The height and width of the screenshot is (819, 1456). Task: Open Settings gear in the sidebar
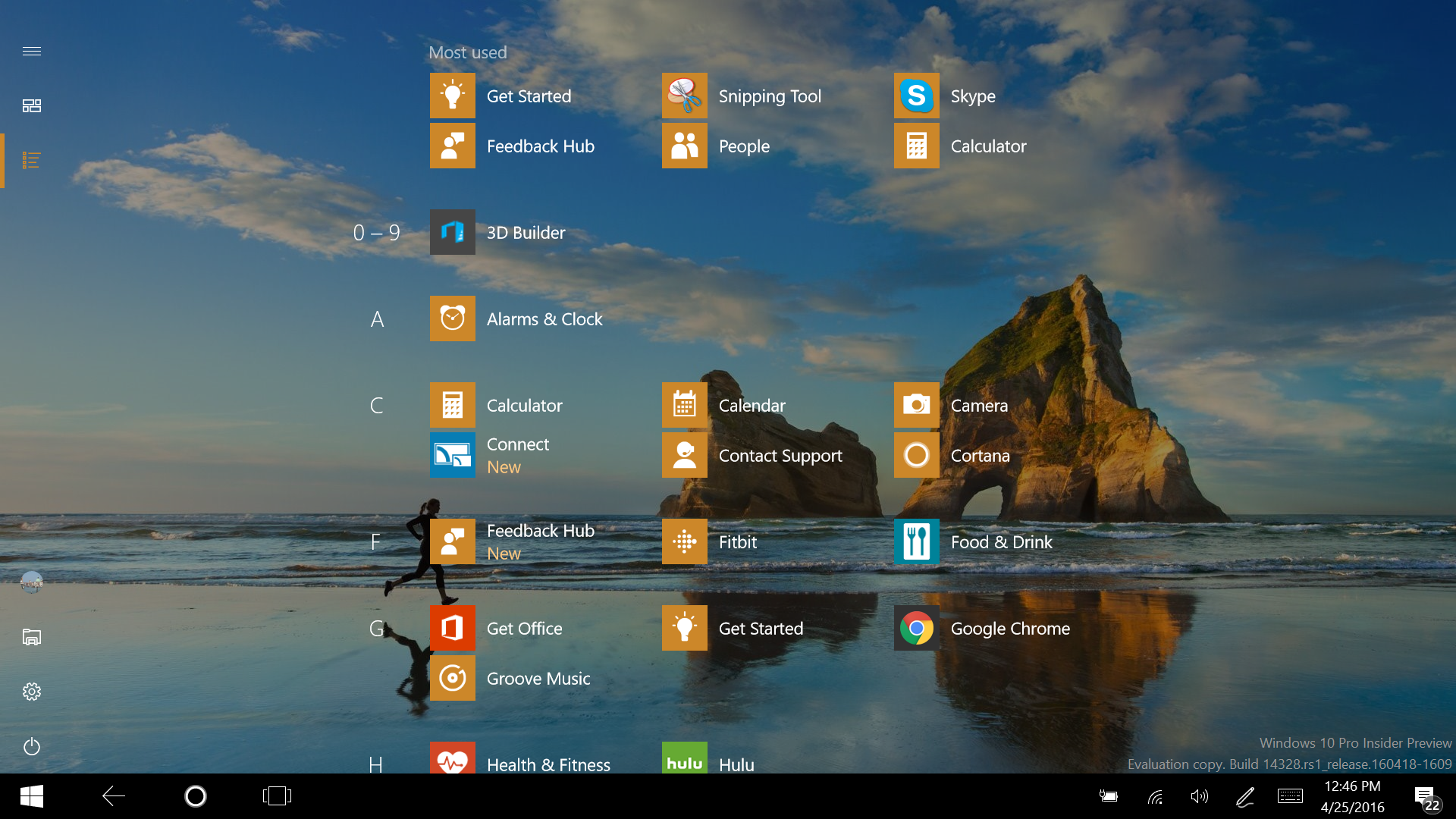point(32,692)
